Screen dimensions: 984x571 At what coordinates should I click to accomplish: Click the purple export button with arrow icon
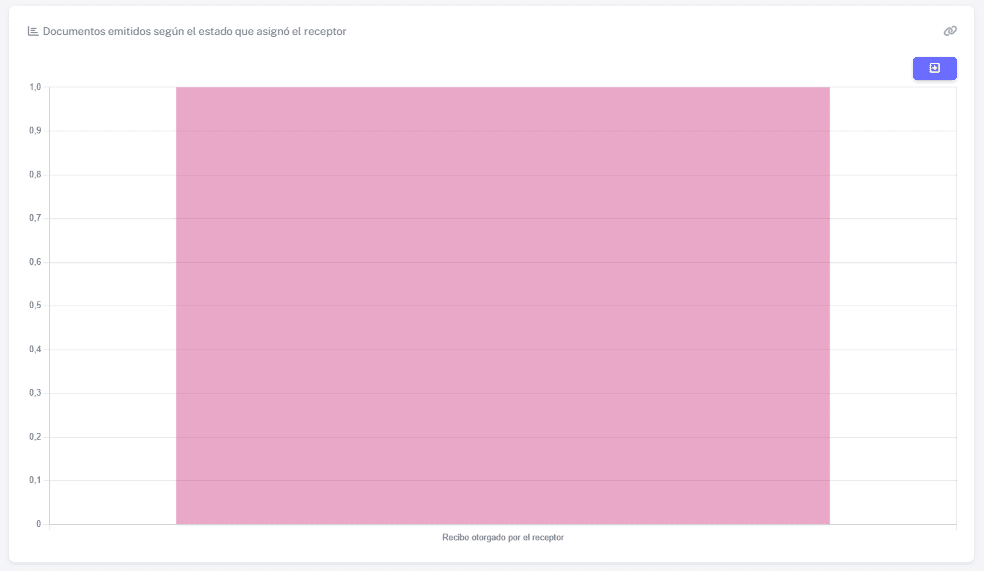click(934, 68)
